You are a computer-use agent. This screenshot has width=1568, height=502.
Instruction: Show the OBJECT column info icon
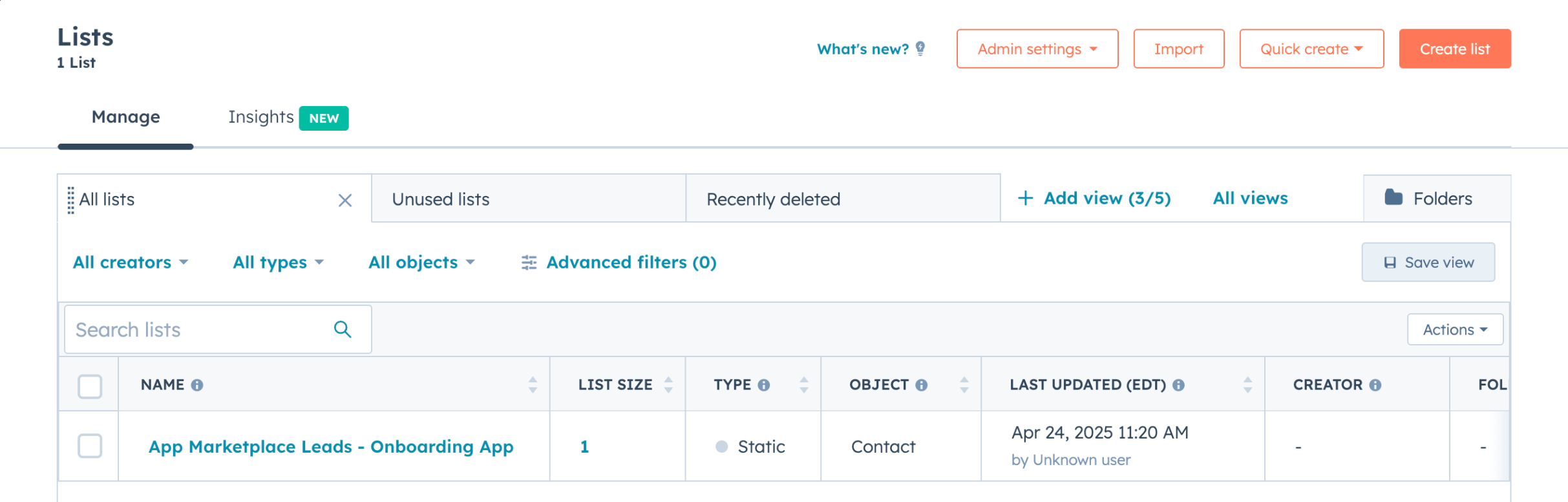tap(922, 385)
